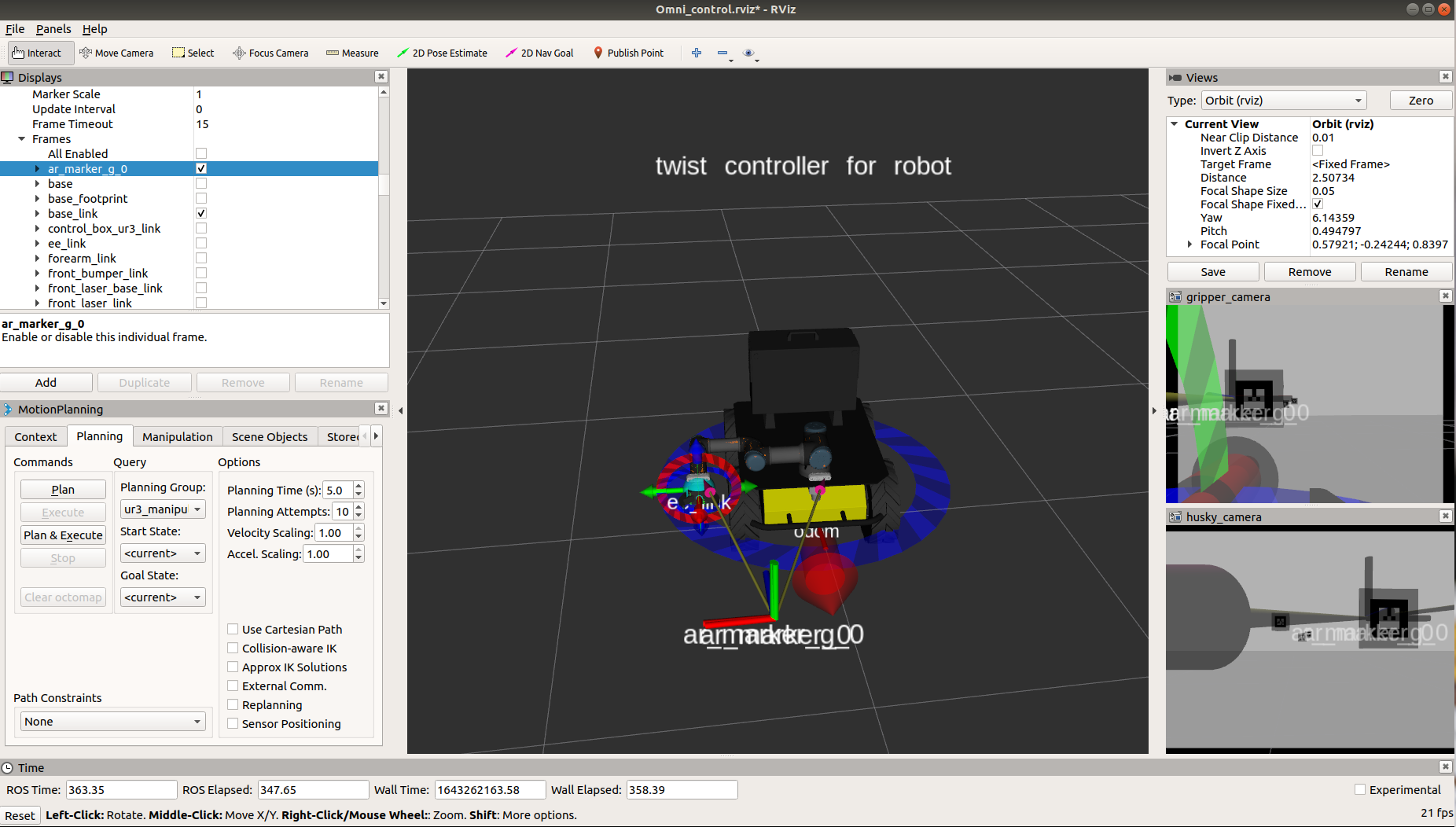The width and height of the screenshot is (1456, 827).
Task: Choose the Measure tool
Action: [351, 53]
